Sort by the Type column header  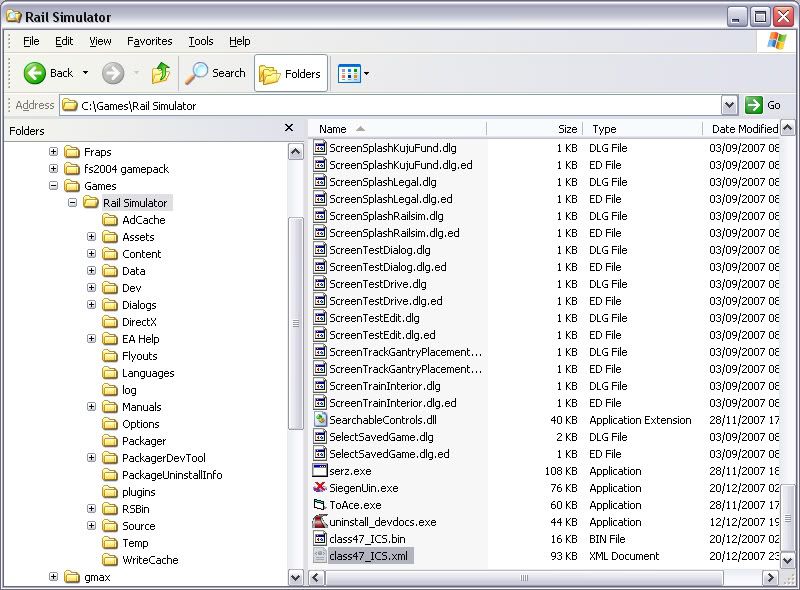pyautogui.click(x=642, y=129)
